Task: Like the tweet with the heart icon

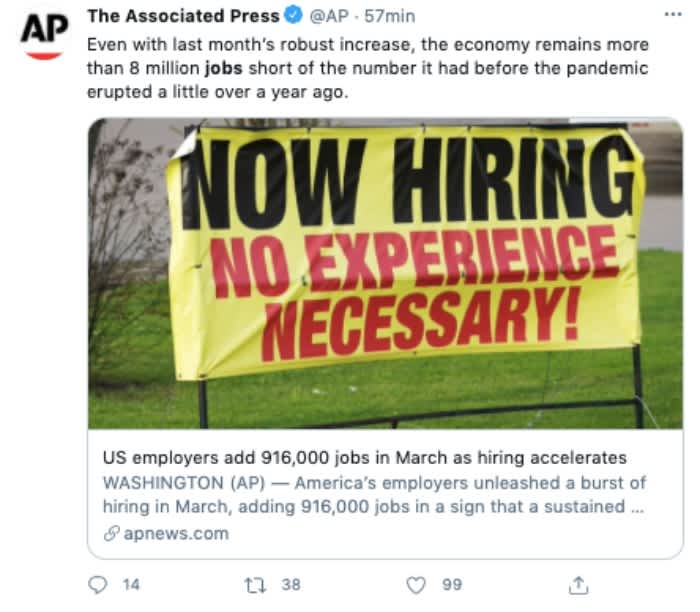Action: pos(416,585)
